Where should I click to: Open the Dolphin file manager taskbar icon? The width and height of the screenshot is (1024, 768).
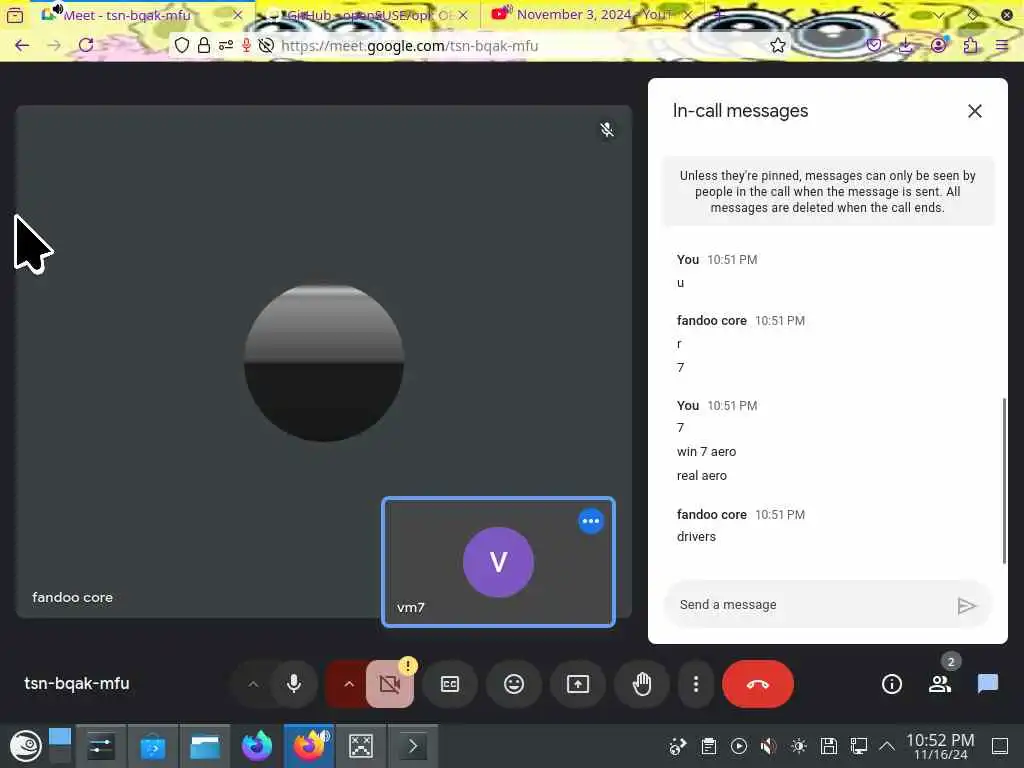204,746
